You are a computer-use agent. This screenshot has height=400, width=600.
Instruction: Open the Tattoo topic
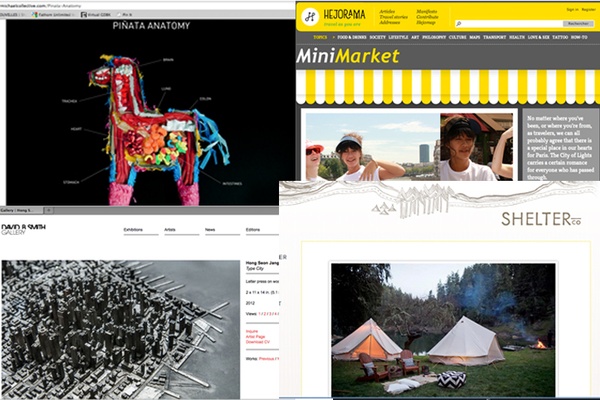560,37
